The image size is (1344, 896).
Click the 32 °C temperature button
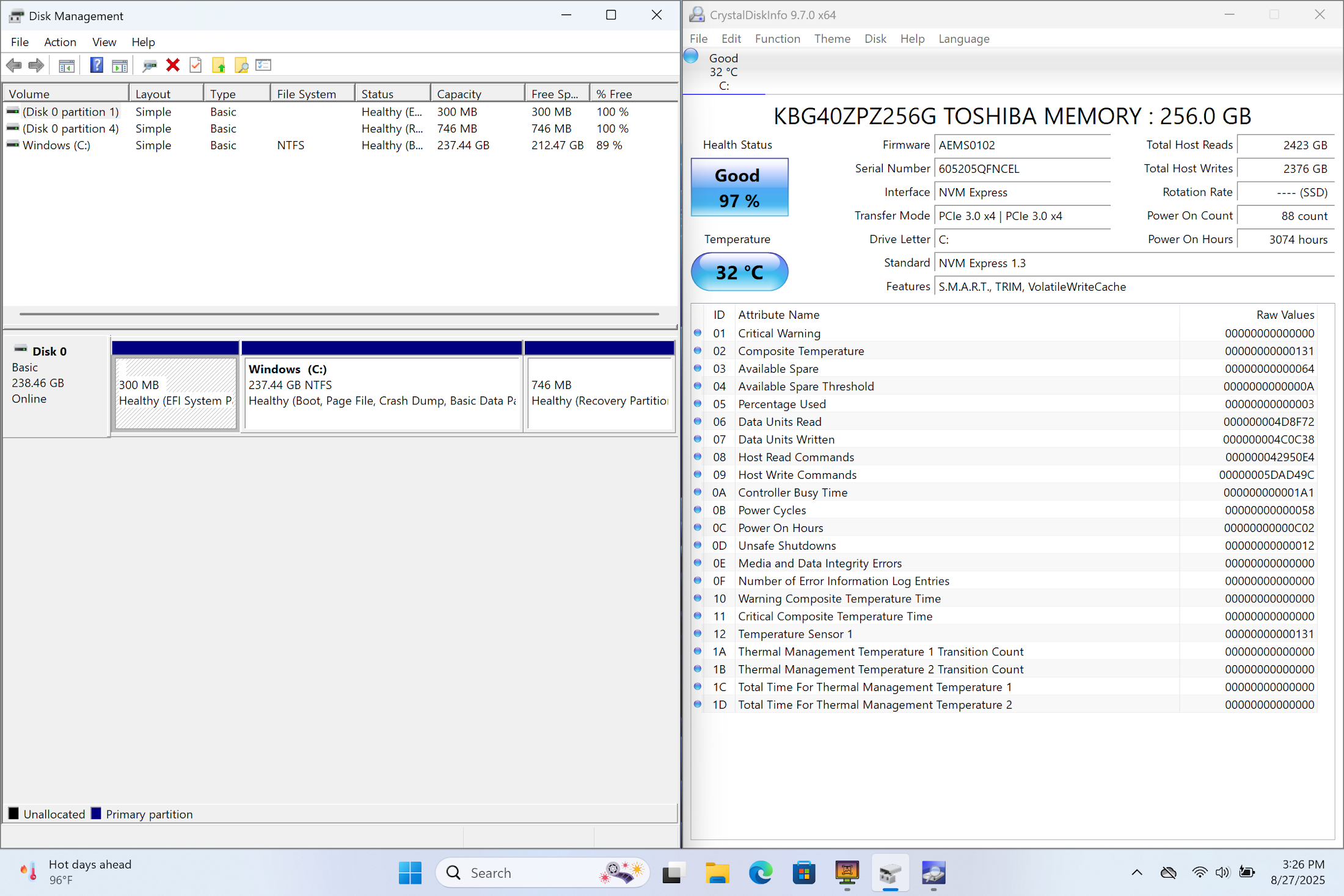point(739,272)
